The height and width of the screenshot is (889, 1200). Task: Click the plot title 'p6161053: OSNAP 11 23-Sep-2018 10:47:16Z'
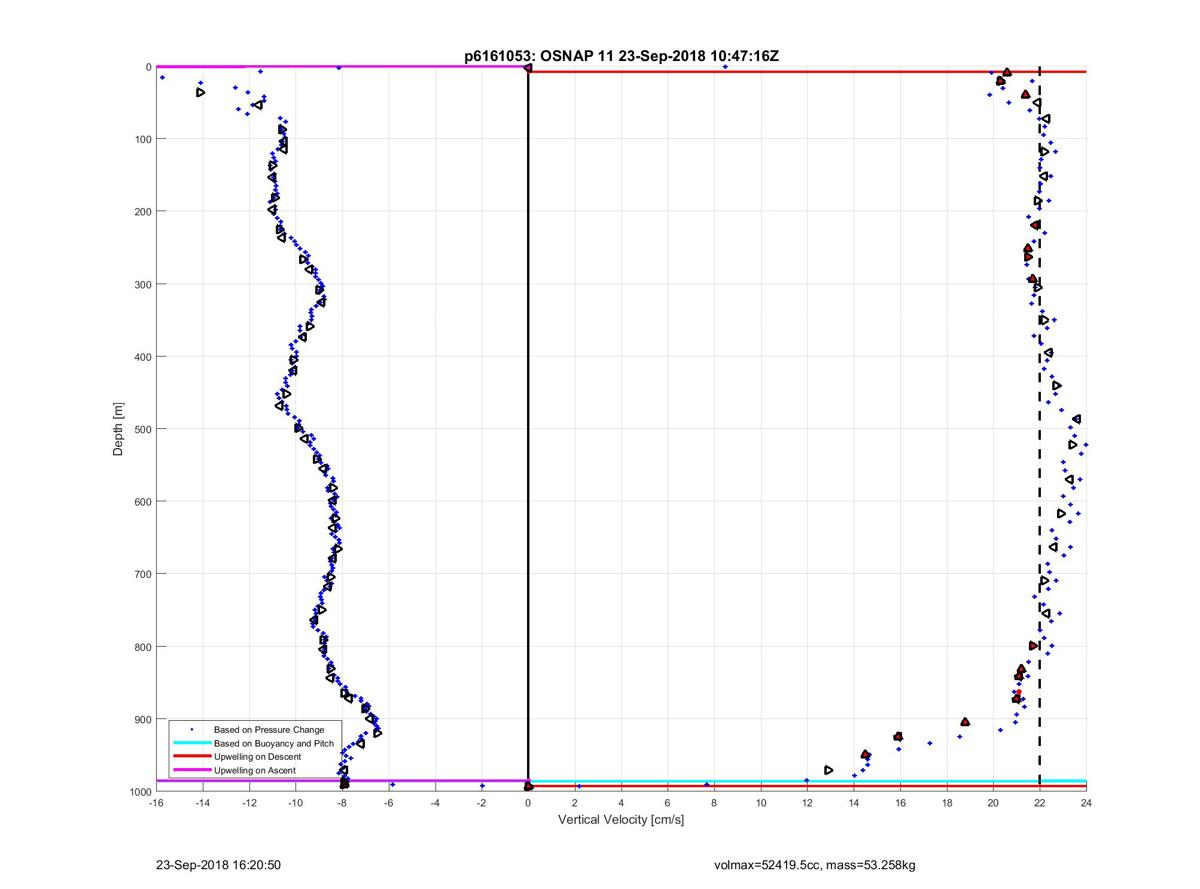point(621,57)
